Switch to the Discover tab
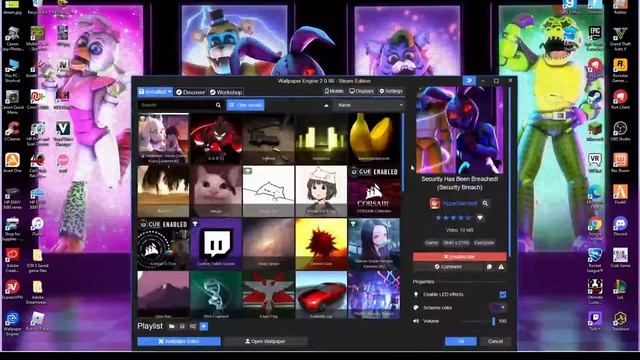The height and width of the screenshot is (360, 640). pos(191,92)
